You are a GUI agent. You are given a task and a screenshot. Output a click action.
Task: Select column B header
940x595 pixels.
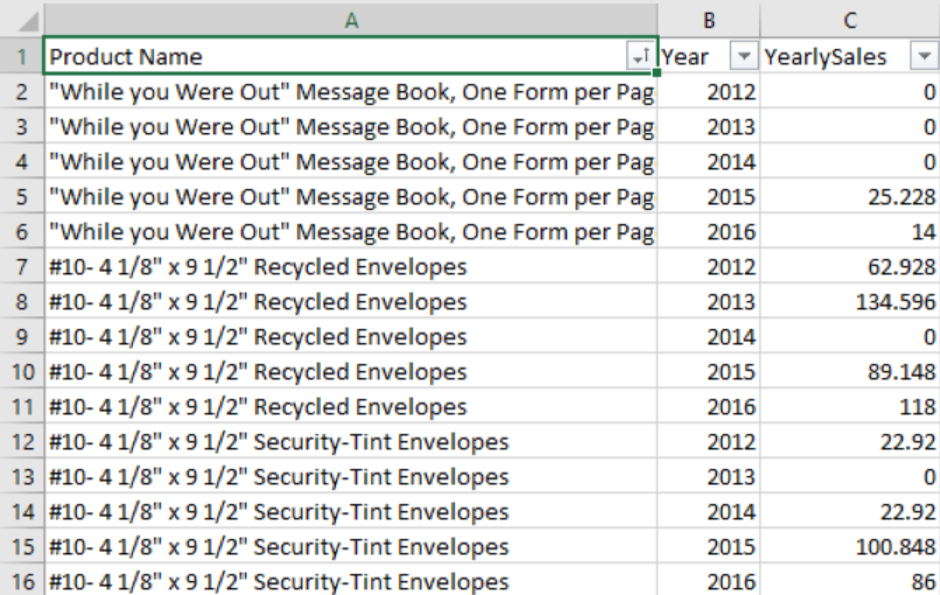click(708, 18)
